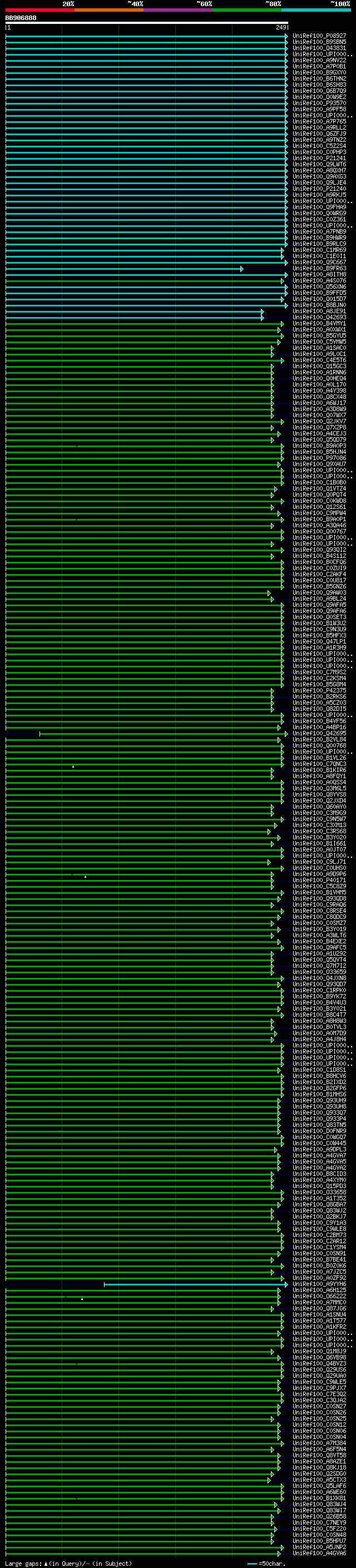Select the UniRef100_A5JNP2 label
The height and width of the screenshot is (1568, 356).
319,1547
